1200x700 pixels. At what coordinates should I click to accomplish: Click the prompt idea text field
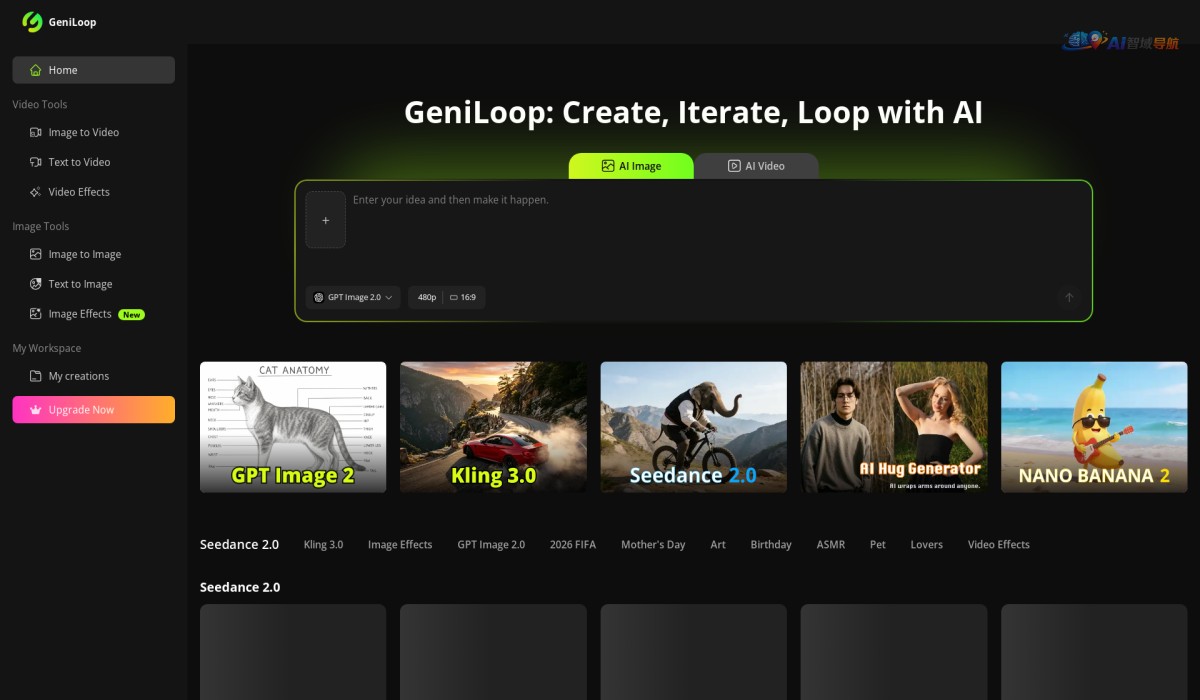[715, 232]
